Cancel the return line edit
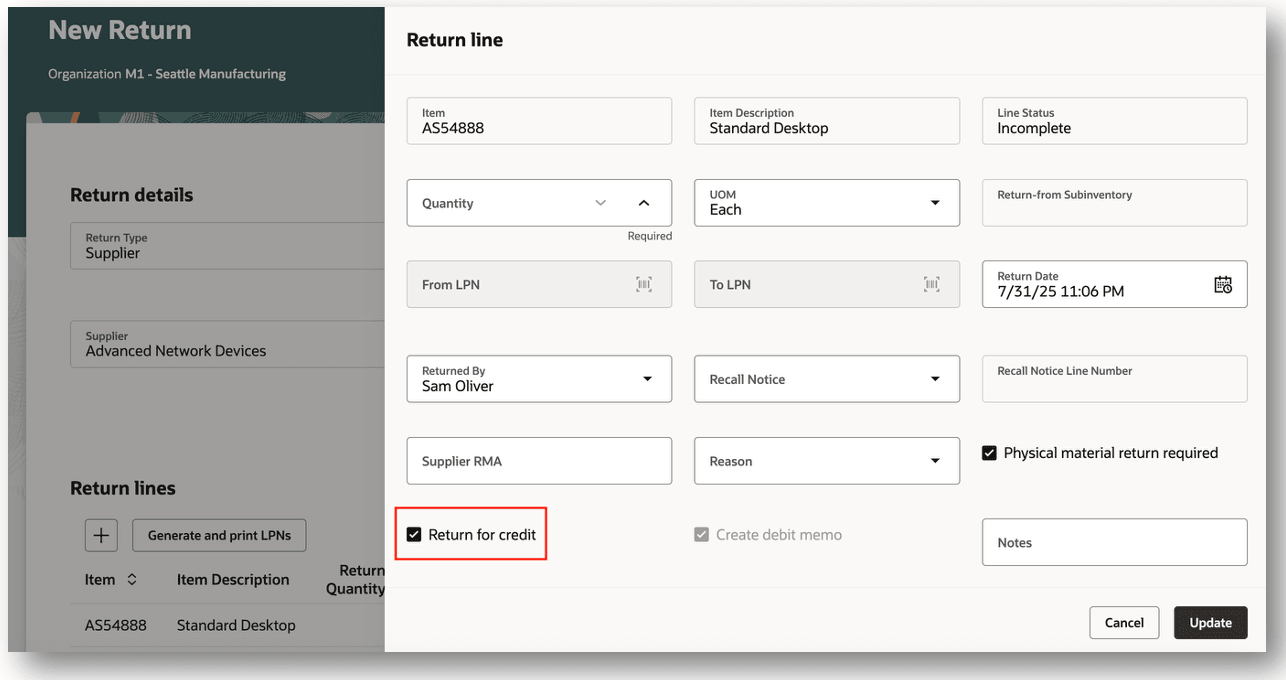Image resolution: width=1286 pixels, height=680 pixels. [1124, 622]
